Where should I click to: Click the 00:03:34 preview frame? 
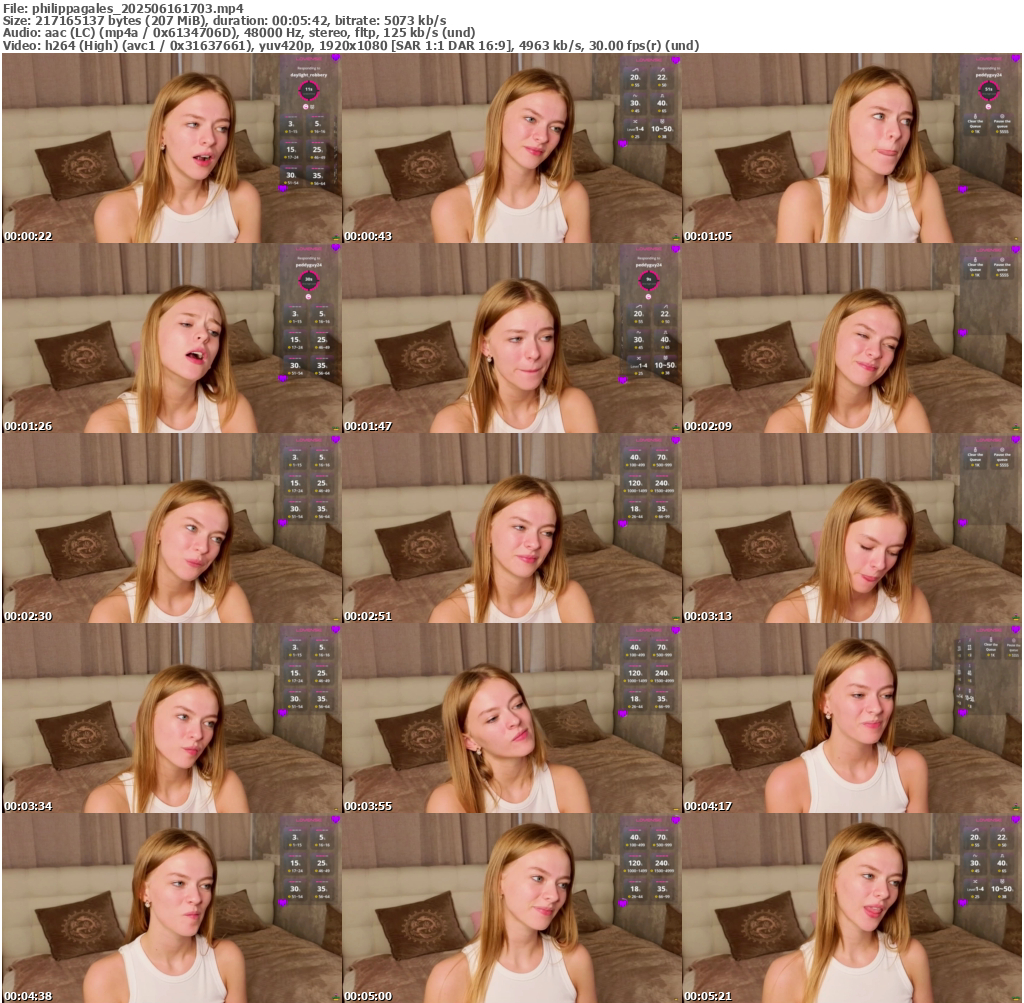coord(171,718)
